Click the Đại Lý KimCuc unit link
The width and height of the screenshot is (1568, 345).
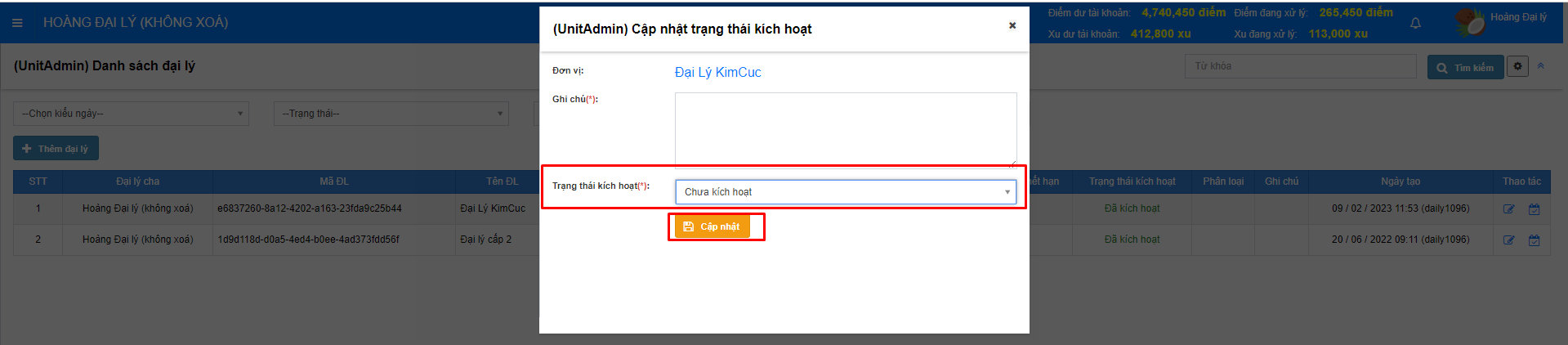click(717, 73)
